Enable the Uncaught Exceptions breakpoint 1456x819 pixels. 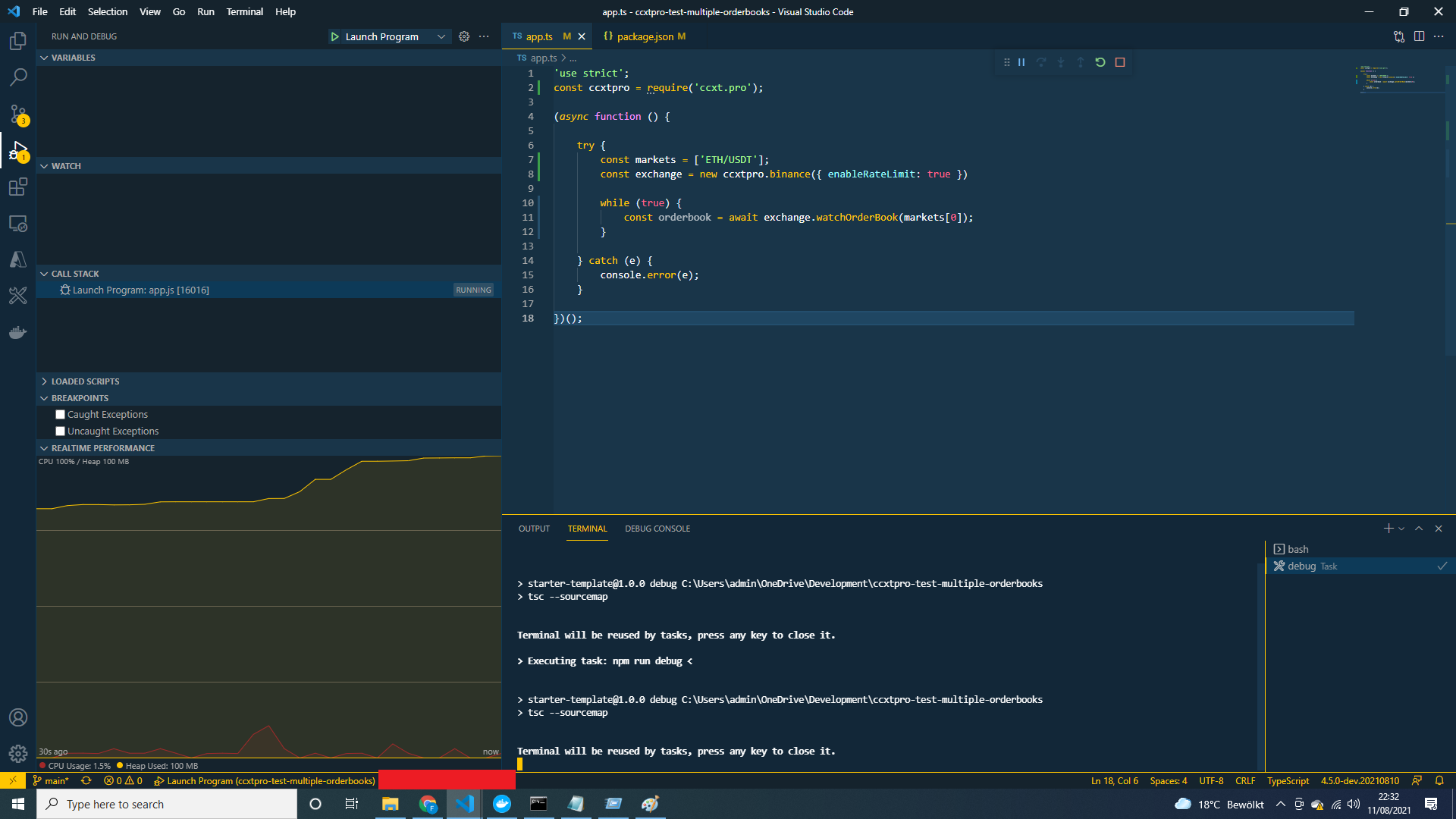point(60,431)
